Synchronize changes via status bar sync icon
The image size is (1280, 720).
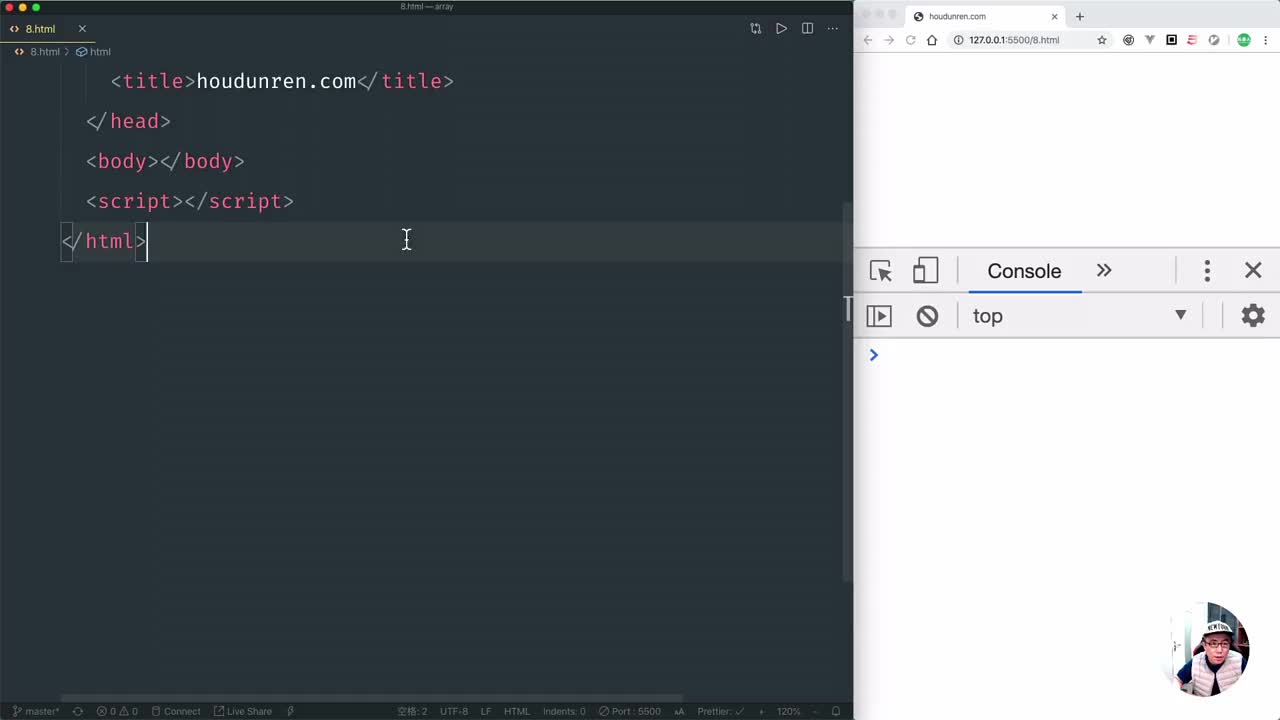point(77,711)
